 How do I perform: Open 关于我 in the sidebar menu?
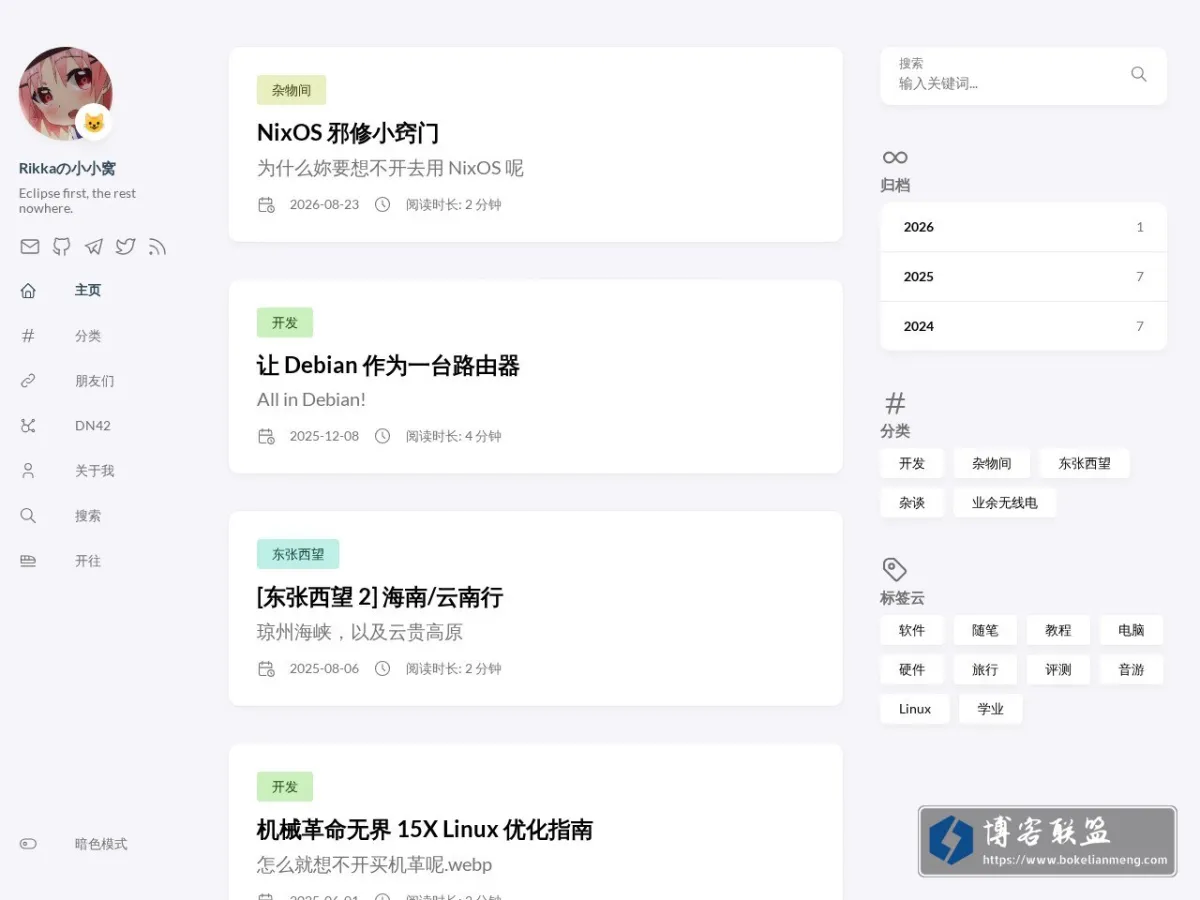click(95, 471)
